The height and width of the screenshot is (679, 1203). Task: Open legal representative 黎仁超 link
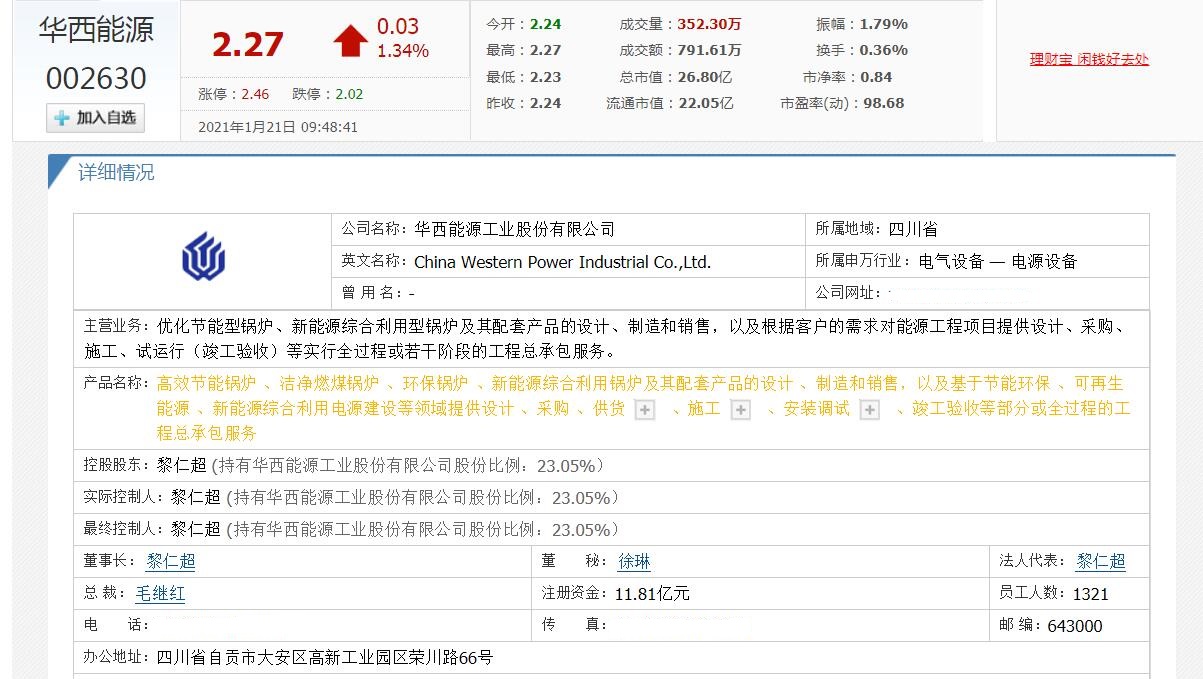(1101, 561)
